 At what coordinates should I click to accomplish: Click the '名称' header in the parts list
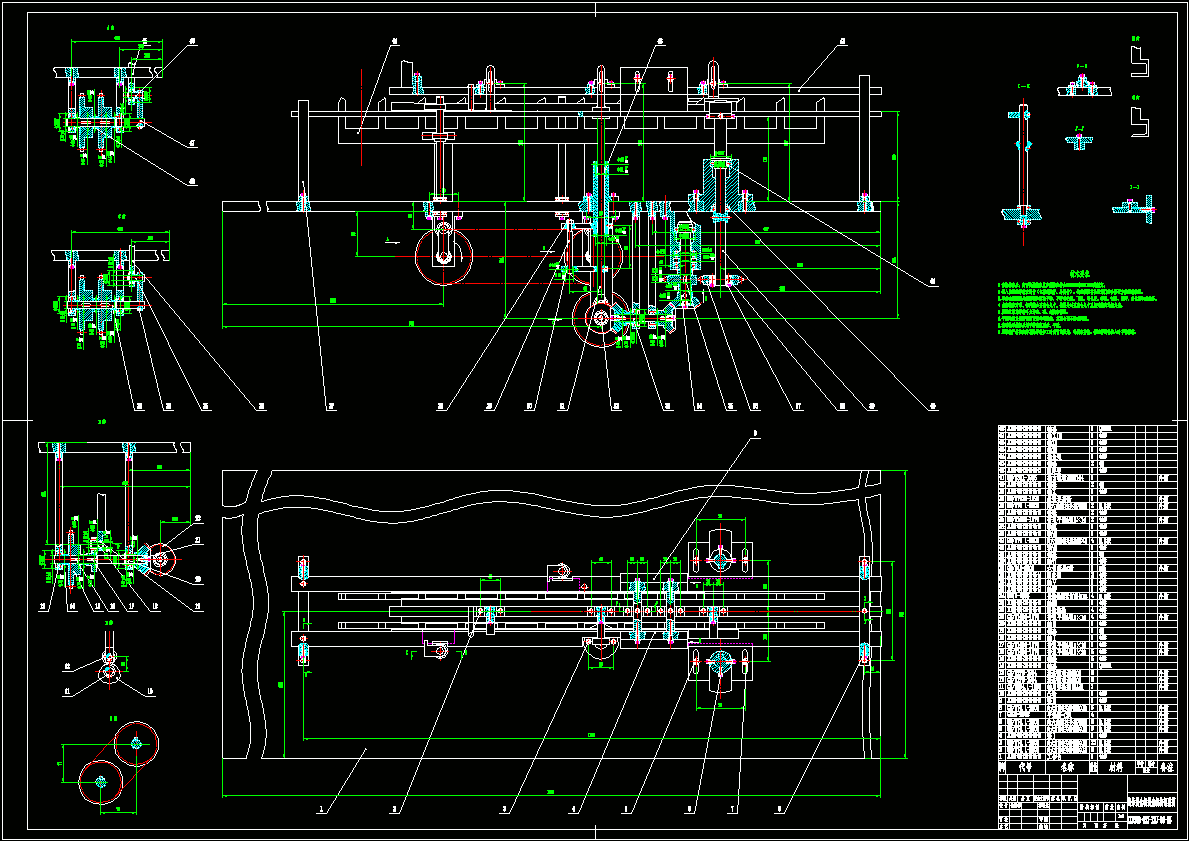click(x=1068, y=767)
